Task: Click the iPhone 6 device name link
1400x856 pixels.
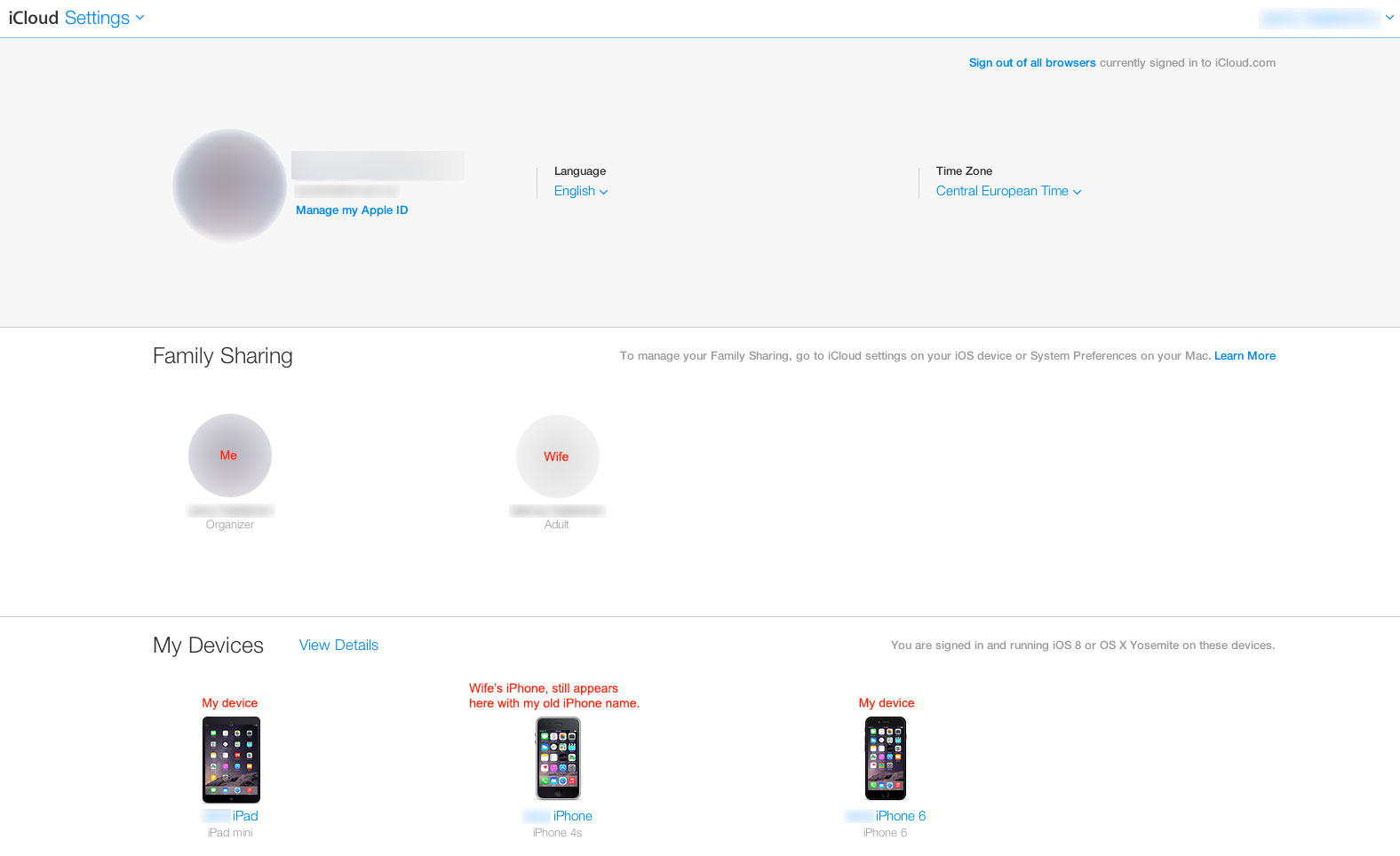Action: tap(886, 816)
